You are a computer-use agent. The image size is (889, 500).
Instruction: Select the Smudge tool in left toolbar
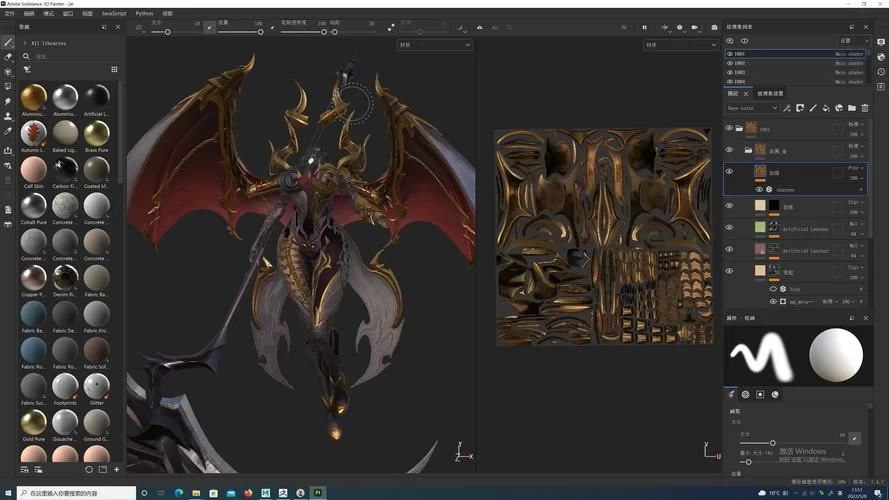(x=8, y=101)
